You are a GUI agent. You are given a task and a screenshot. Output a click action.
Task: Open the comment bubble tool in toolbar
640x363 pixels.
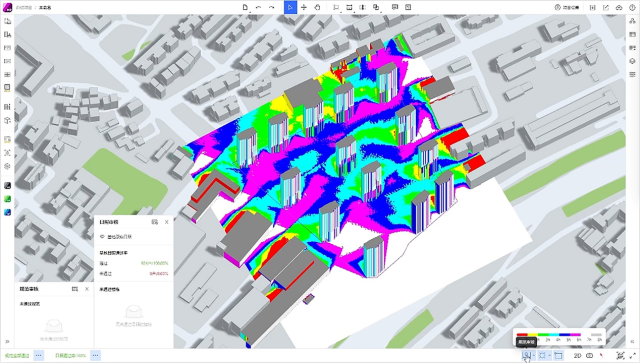click(x=395, y=7)
